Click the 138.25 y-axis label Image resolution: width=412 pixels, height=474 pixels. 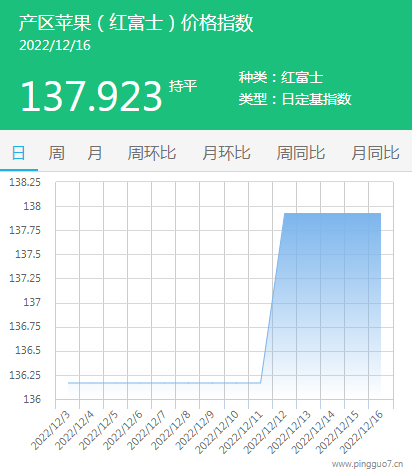(25, 182)
